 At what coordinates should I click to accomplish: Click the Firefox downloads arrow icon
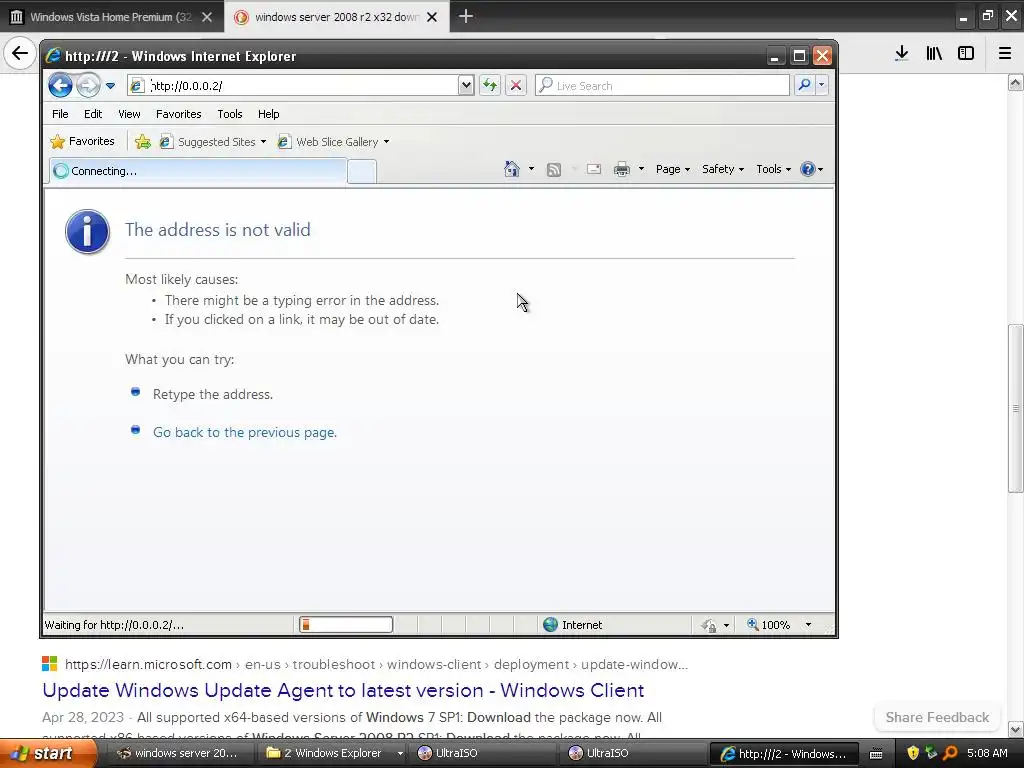pos(902,53)
